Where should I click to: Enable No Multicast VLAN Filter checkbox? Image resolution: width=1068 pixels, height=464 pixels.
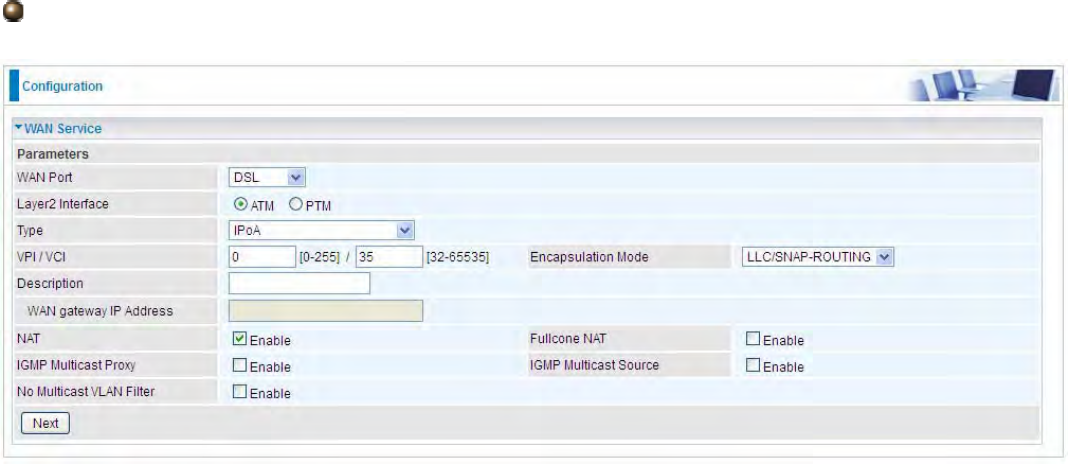(x=240, y=392)
